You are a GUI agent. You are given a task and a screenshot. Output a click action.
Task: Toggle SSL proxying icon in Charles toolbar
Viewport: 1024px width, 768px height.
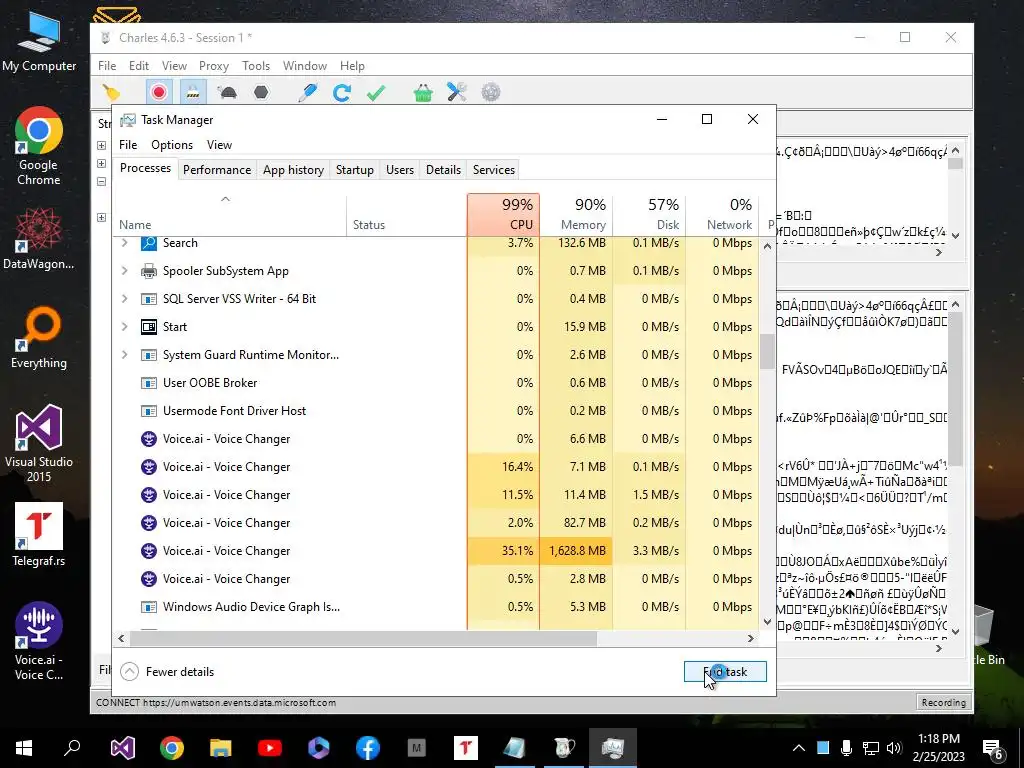[x=193, y=93]
